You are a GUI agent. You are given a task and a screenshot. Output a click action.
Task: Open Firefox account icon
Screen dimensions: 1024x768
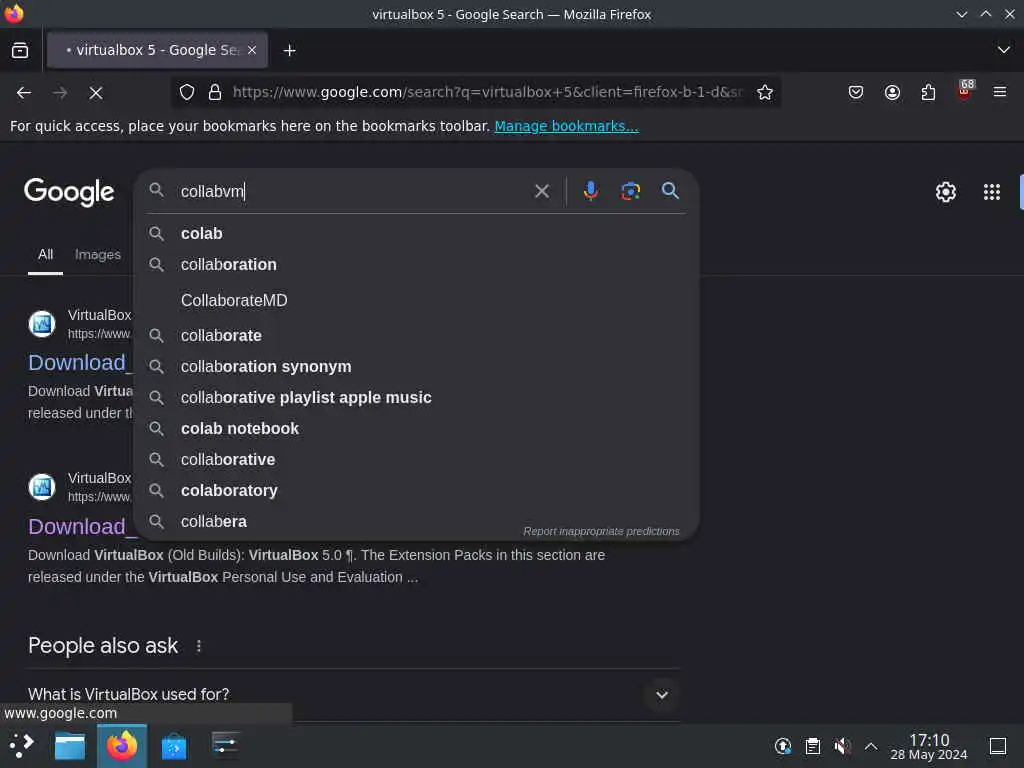click(892, 92)
